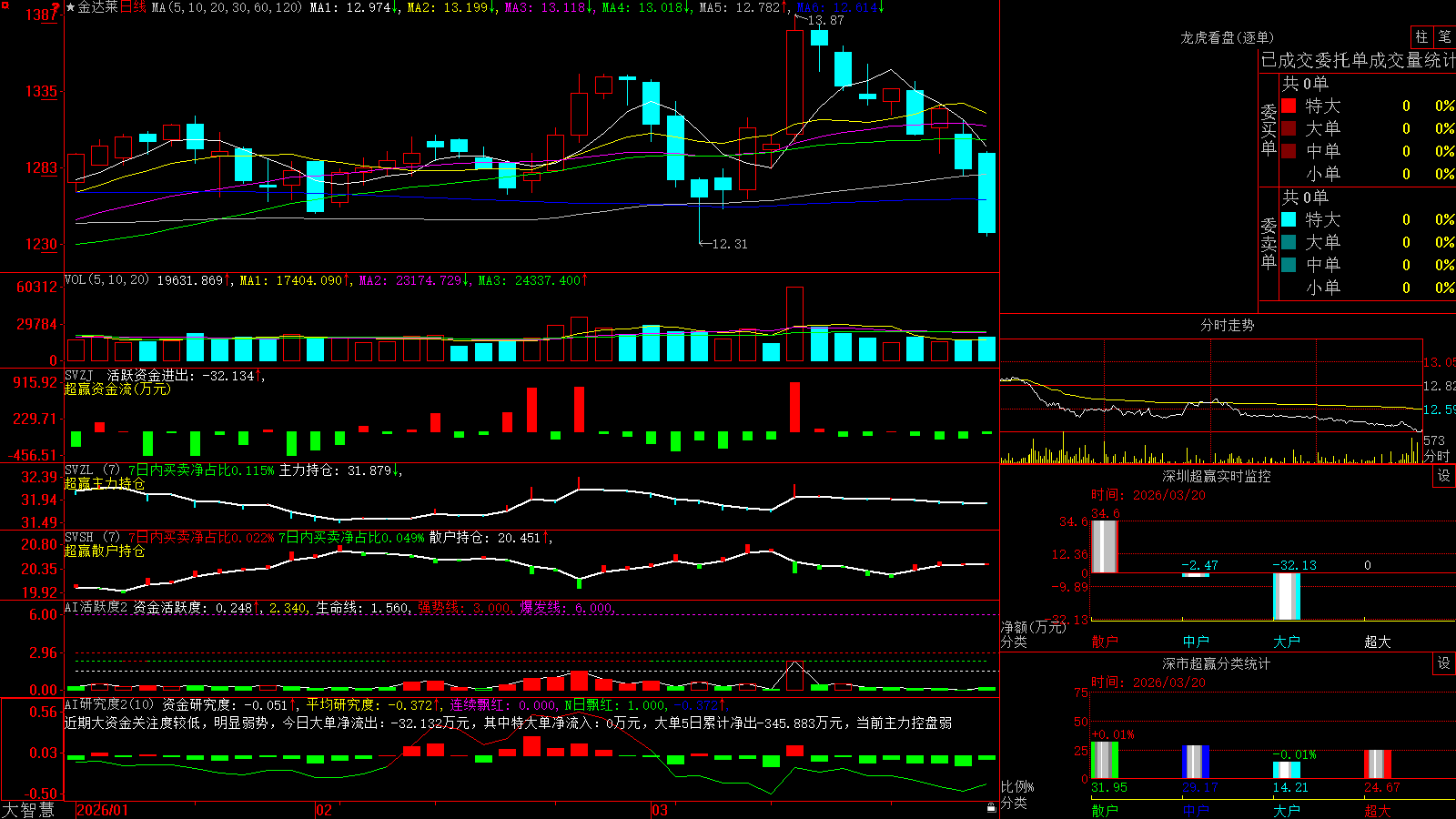Click the MA3: 13.118 value
Screen dimensions: 1456x819
[x=549, y=7]
